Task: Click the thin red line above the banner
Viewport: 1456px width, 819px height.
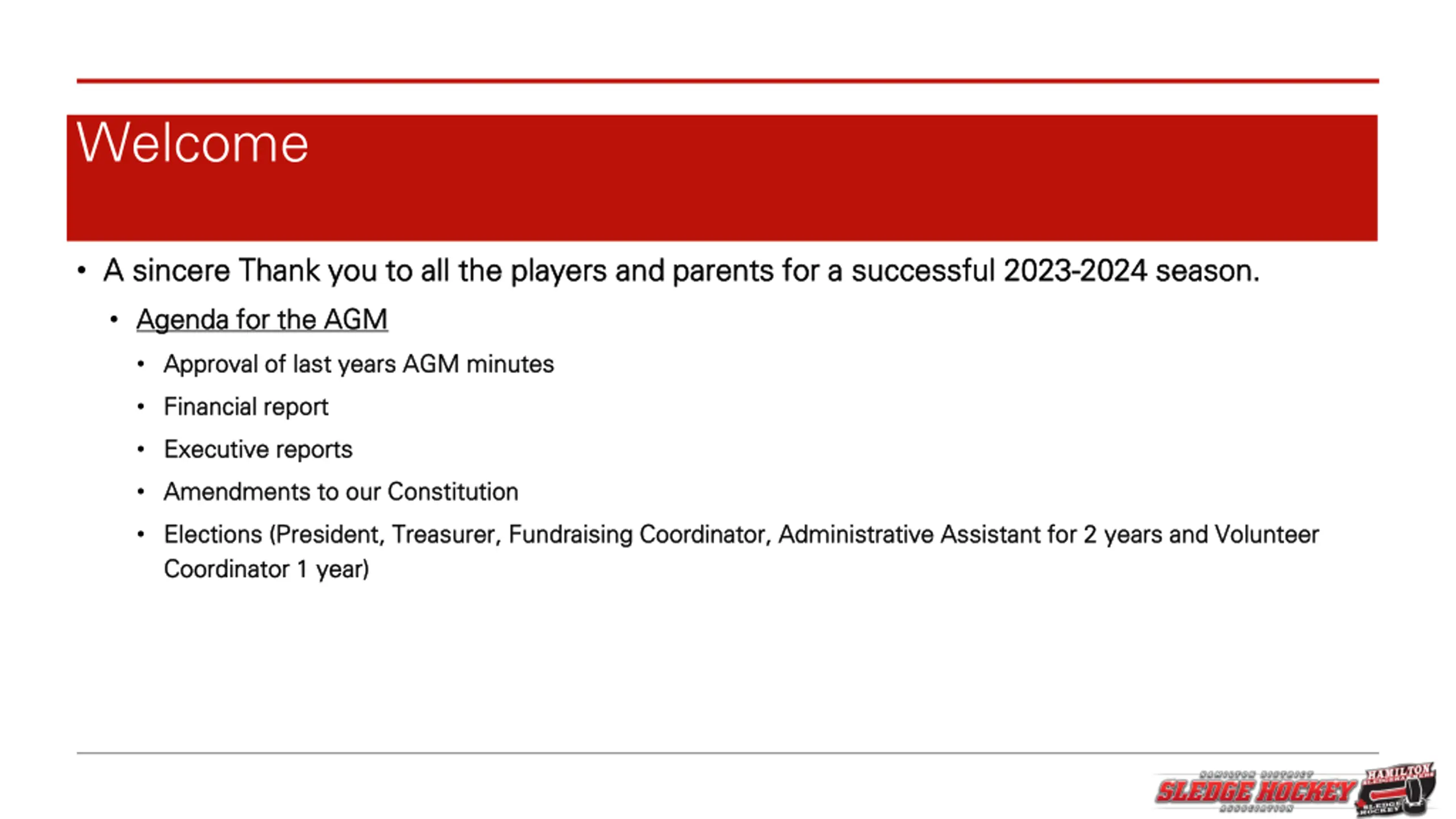Action: click(727, 81)
